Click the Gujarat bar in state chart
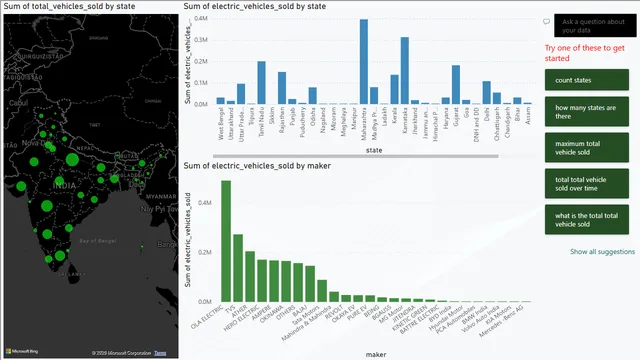 pyautogui.click(x=456, y=85)
